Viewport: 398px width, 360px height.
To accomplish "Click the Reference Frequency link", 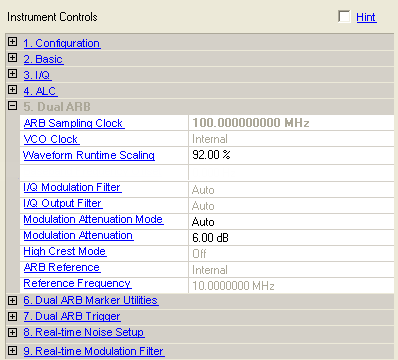I will click(x=77, y=283).
